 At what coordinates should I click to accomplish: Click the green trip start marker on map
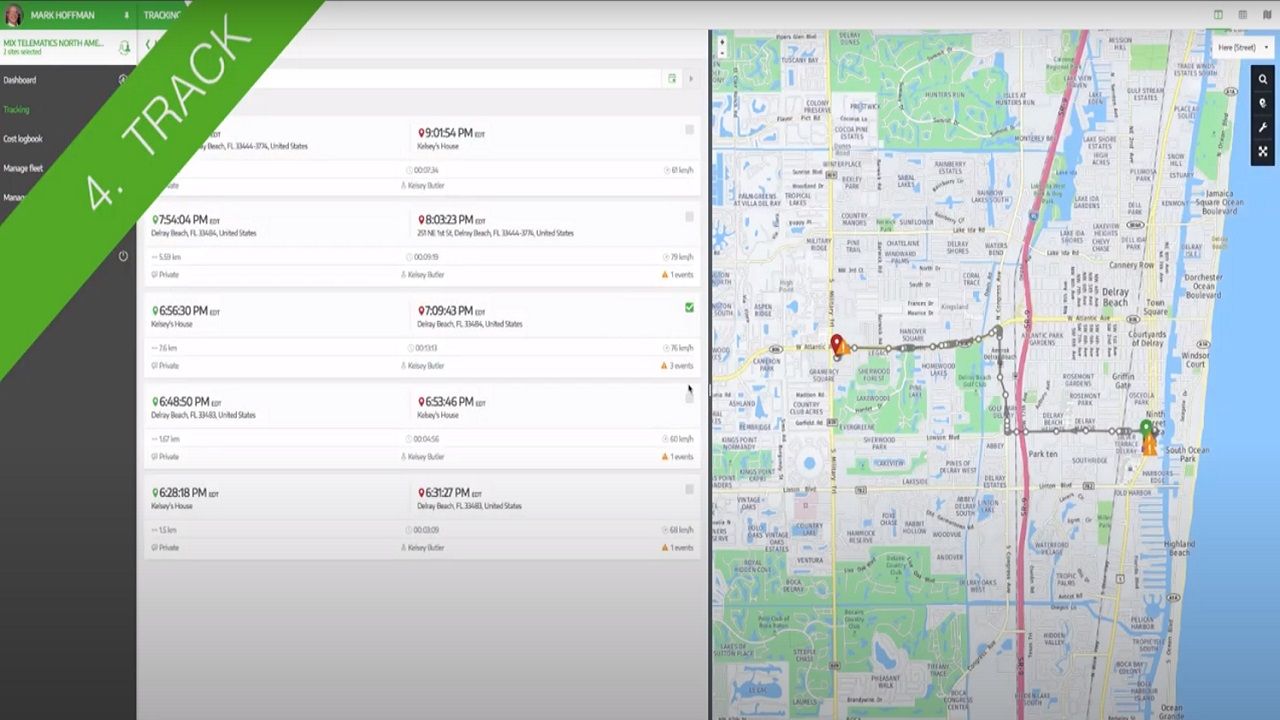pos(1146,428)
